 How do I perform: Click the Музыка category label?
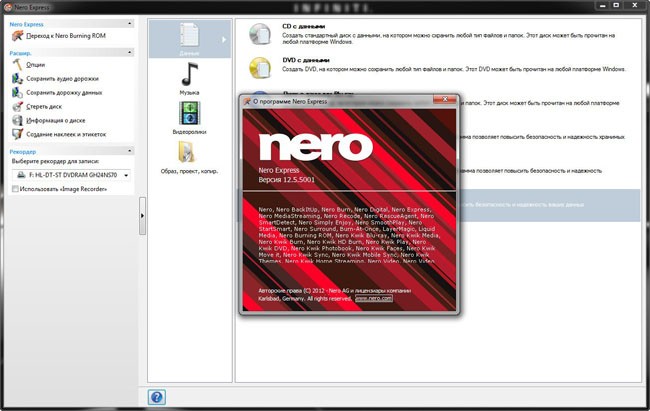click(x=189, y=92)
